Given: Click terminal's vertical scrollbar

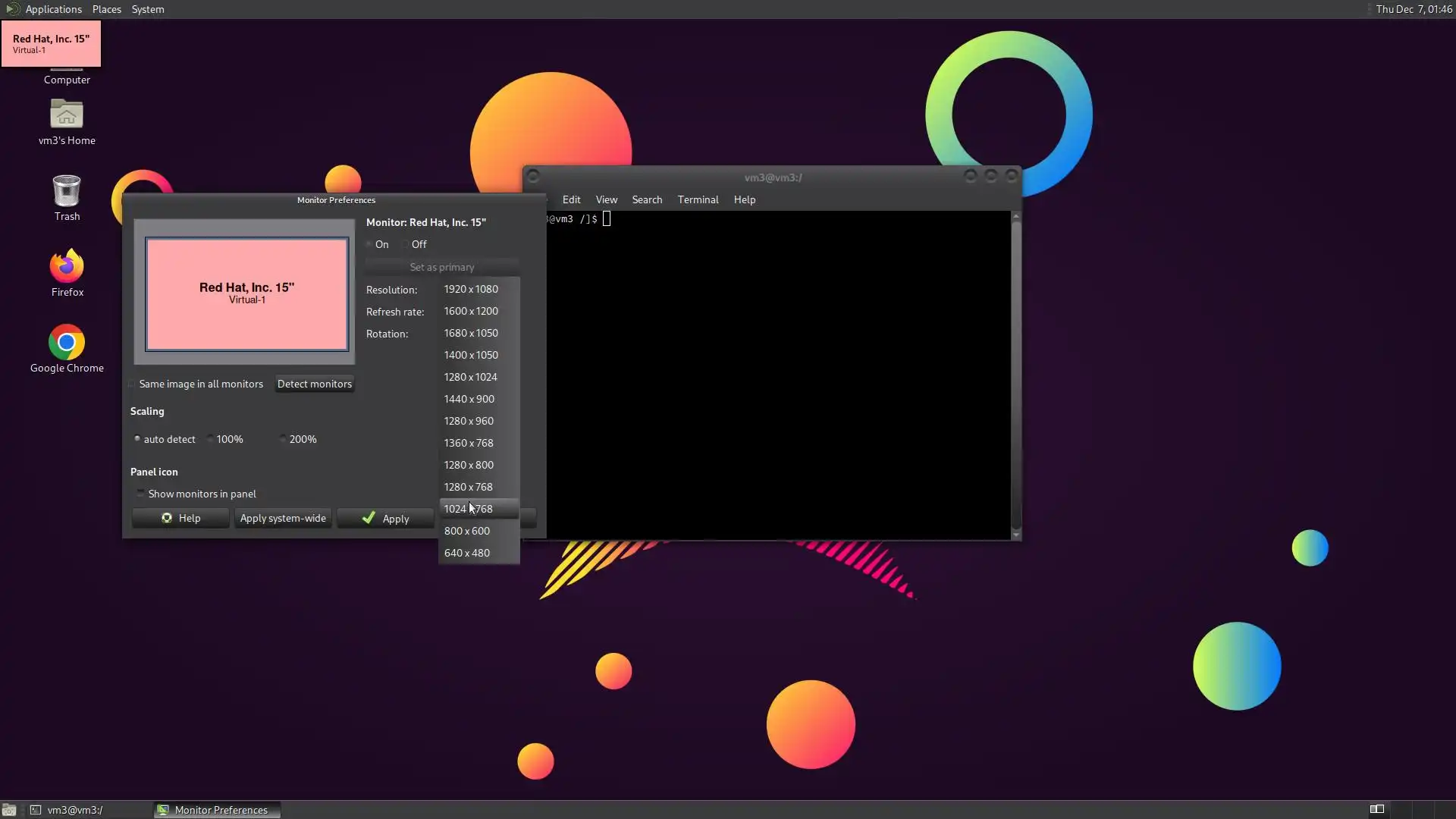Looking at the screenshot, I should click(1015, 376).
